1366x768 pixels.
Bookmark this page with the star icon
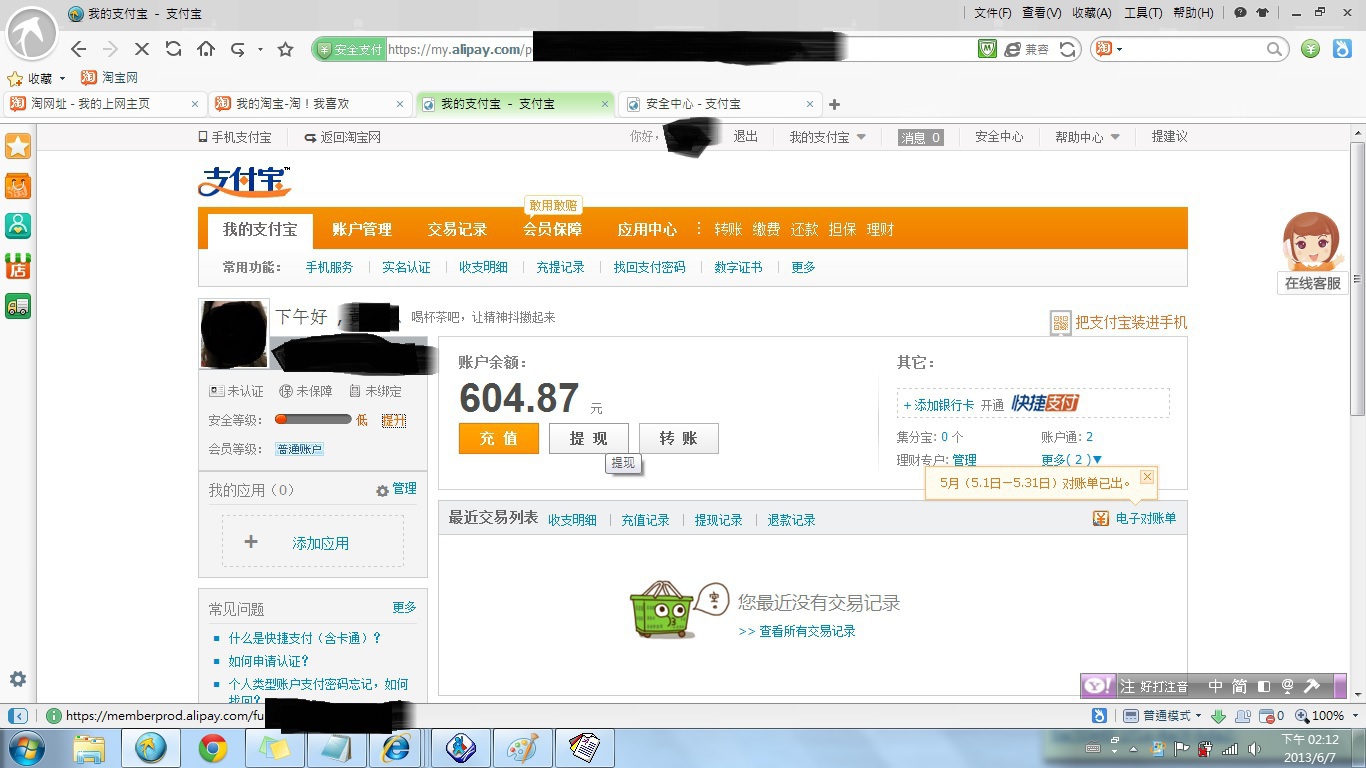tap(285, 49)
